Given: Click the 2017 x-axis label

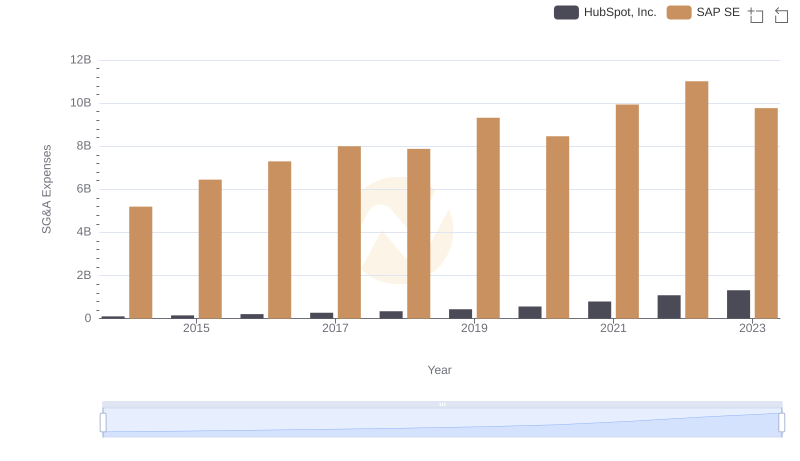Looking at the screenshot, I should [x=335, y=328].
